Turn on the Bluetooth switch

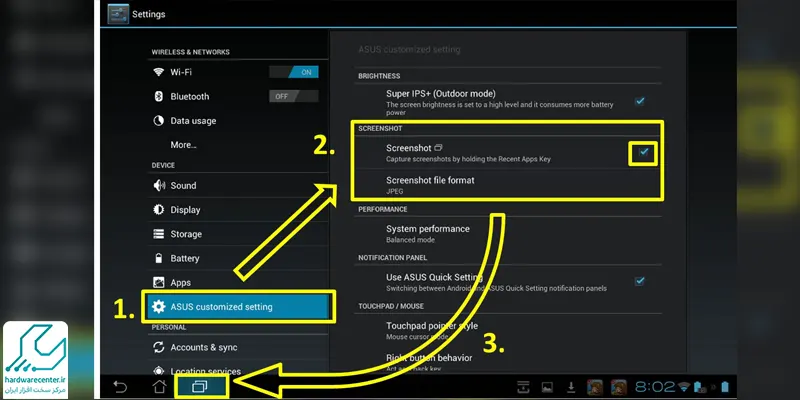coord(294,96)
